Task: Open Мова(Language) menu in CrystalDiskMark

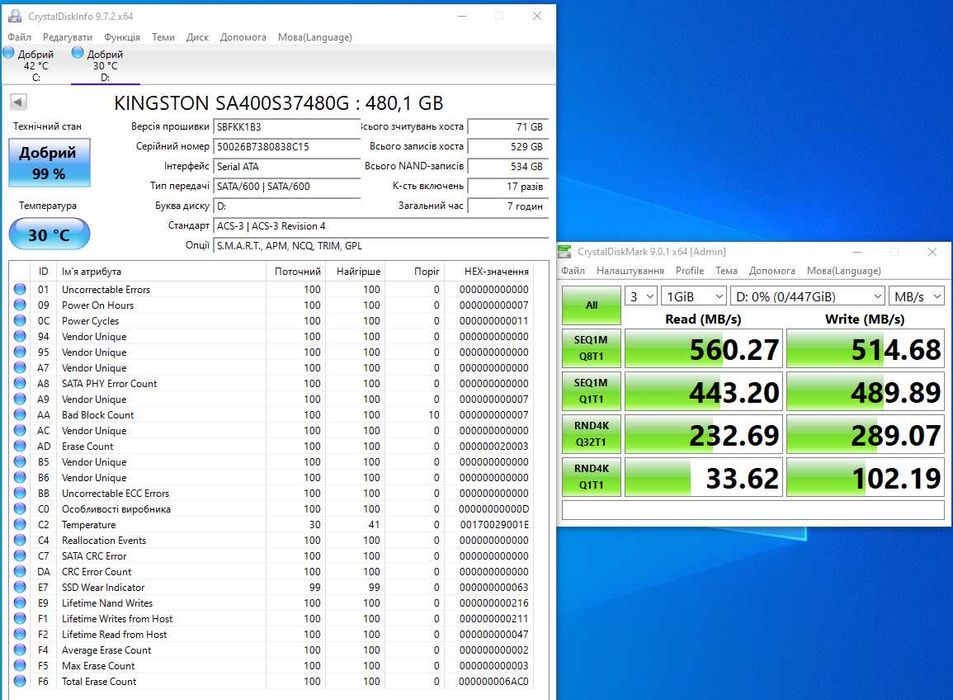Action: pos(844,270)
